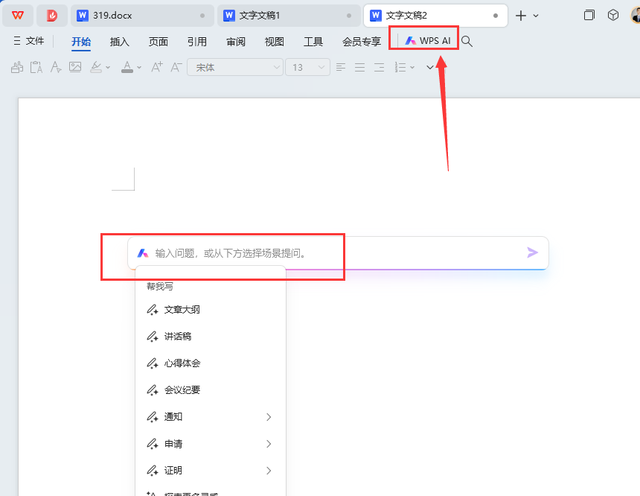Open the font size 13 dropdown
Screen dimensions: 640x496
click(x=308, y=67)
